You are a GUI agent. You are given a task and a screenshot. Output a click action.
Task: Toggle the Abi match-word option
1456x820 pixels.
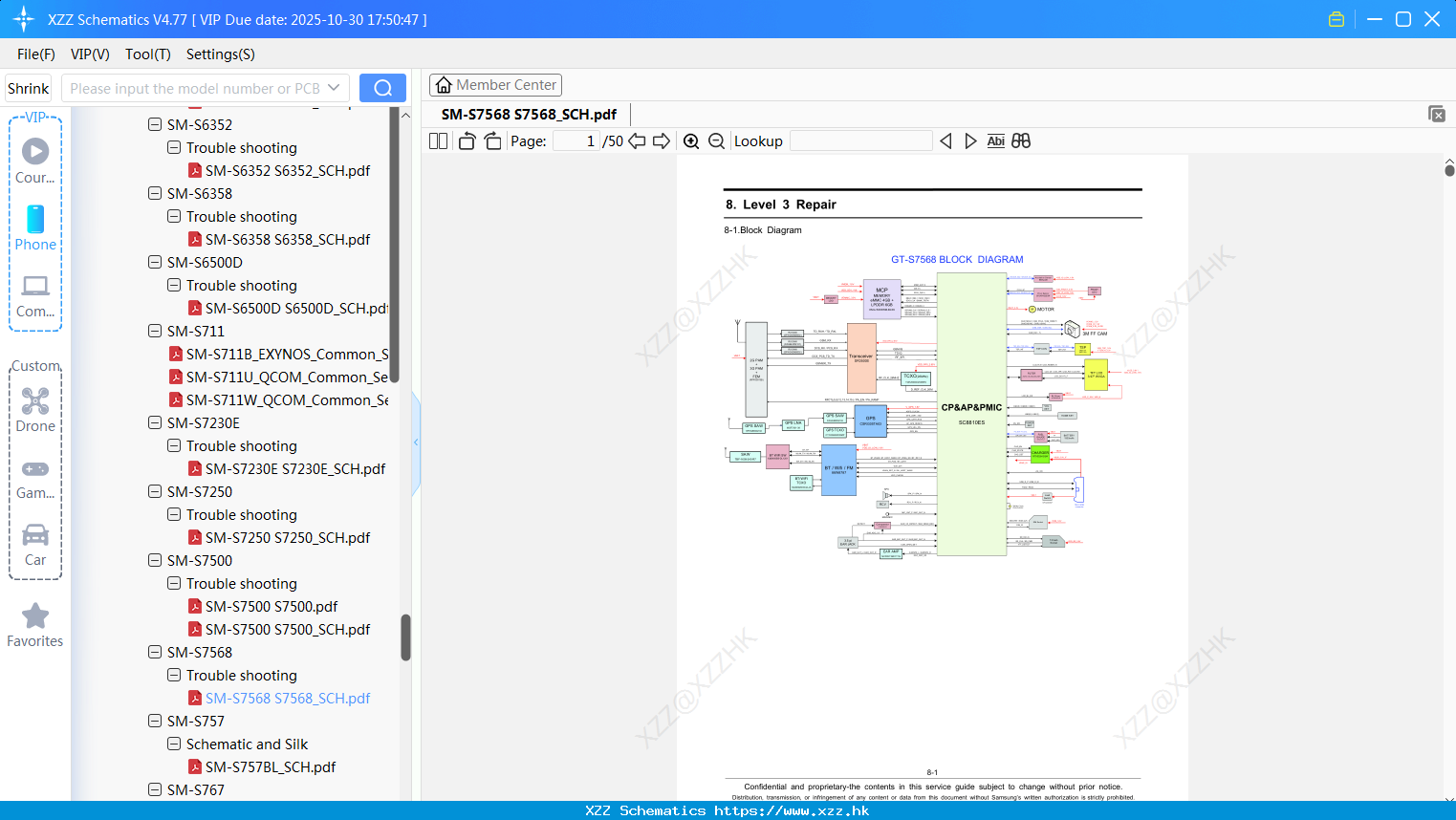[x=995, y=141]
